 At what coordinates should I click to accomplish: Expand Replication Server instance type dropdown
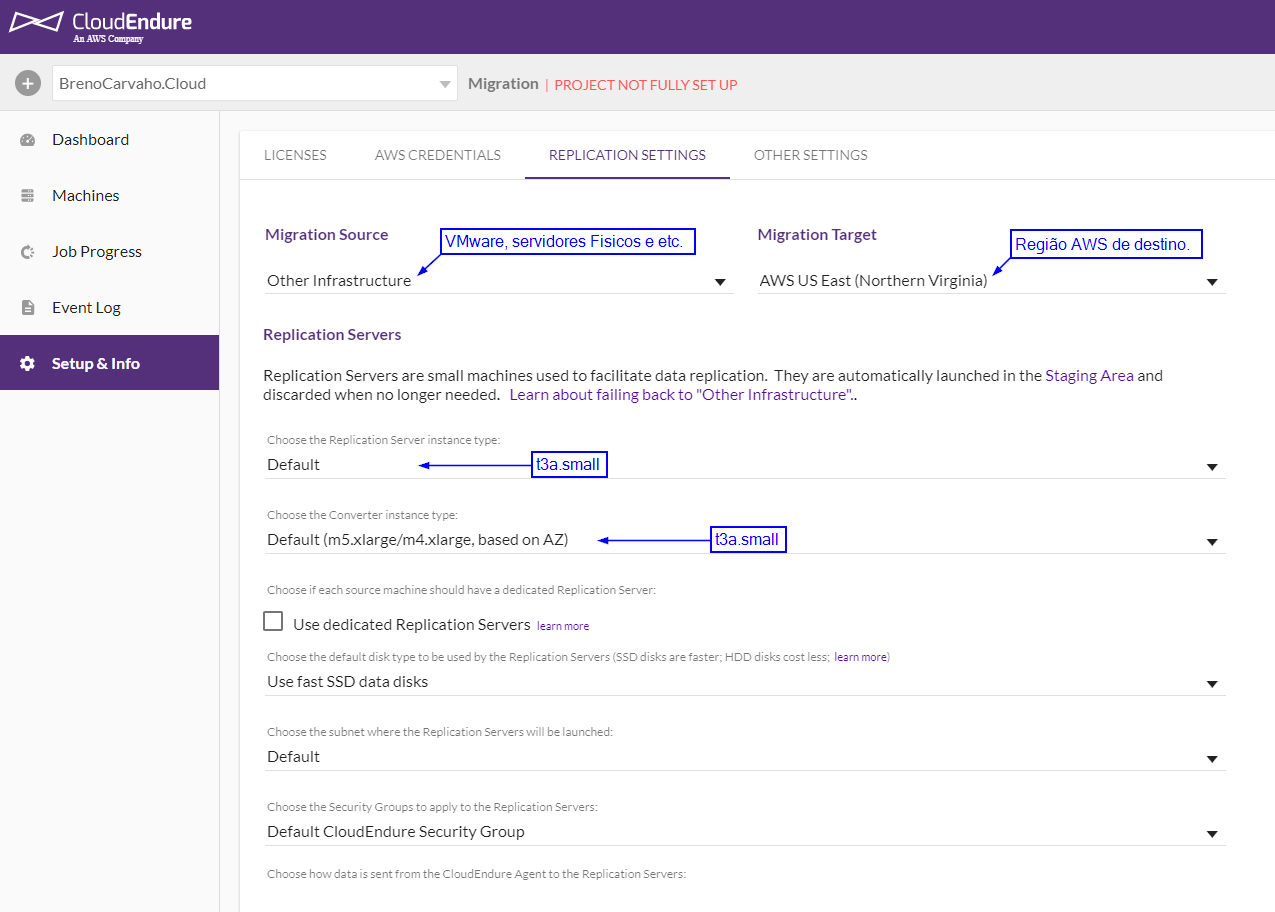click(x=744, y=465)
